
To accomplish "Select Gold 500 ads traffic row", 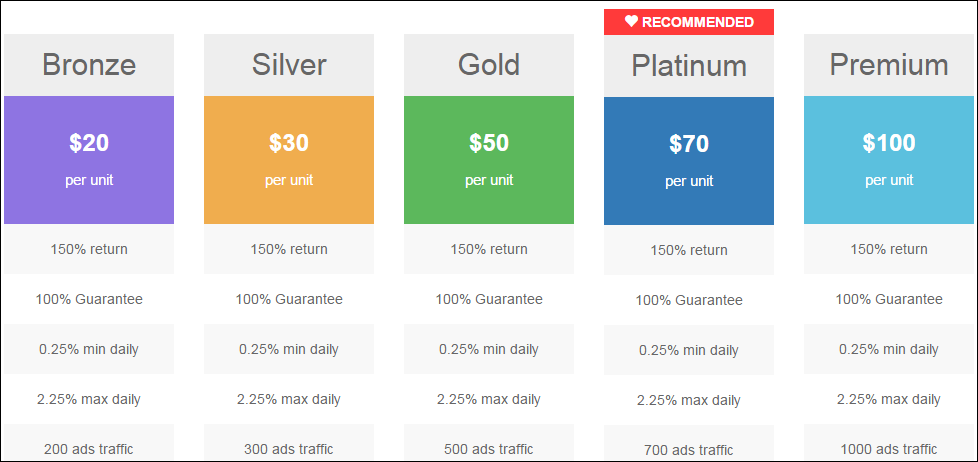I will pos(489,443).
